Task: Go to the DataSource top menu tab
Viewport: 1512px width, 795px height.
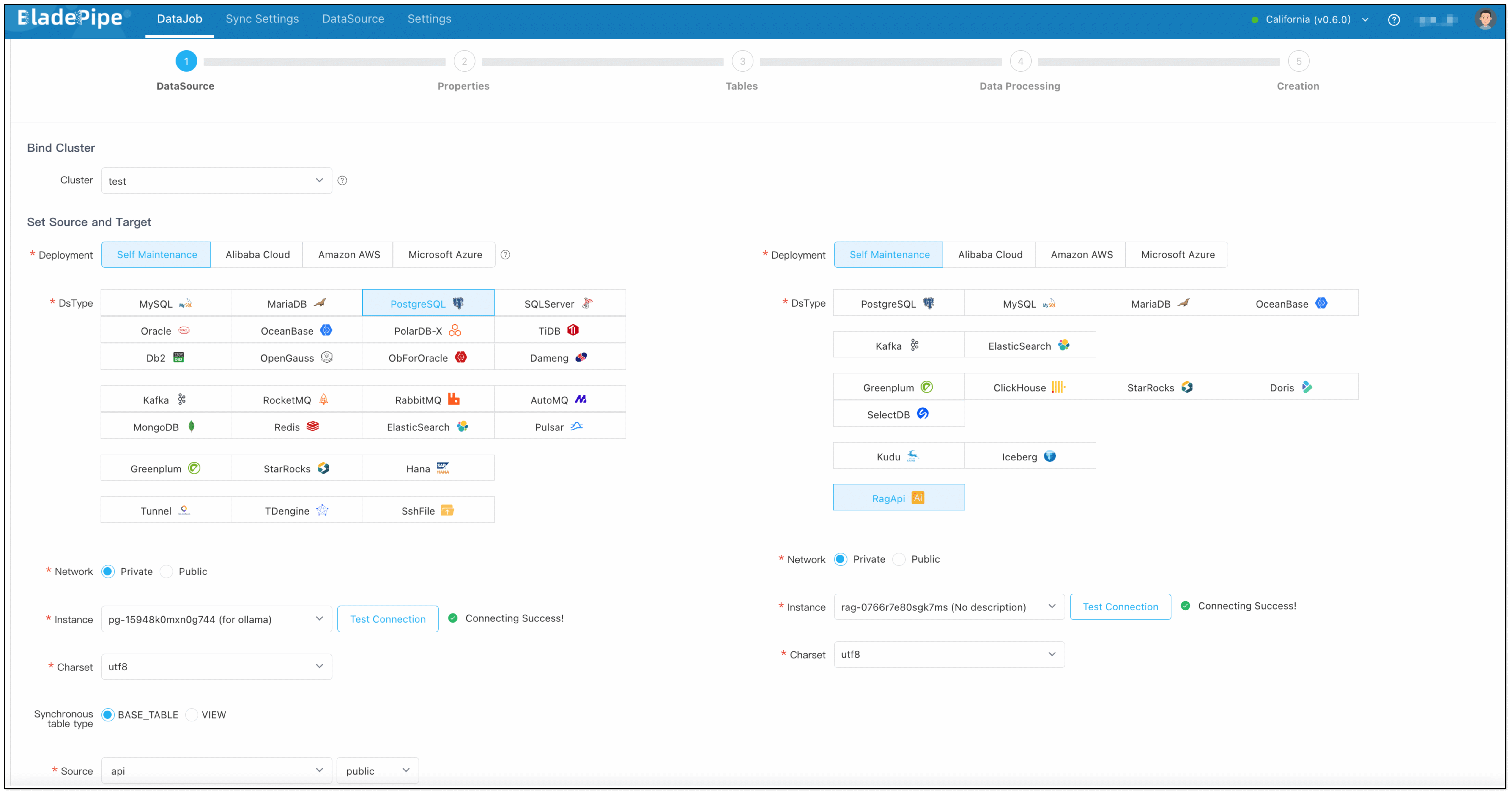Action: (353, 19)
